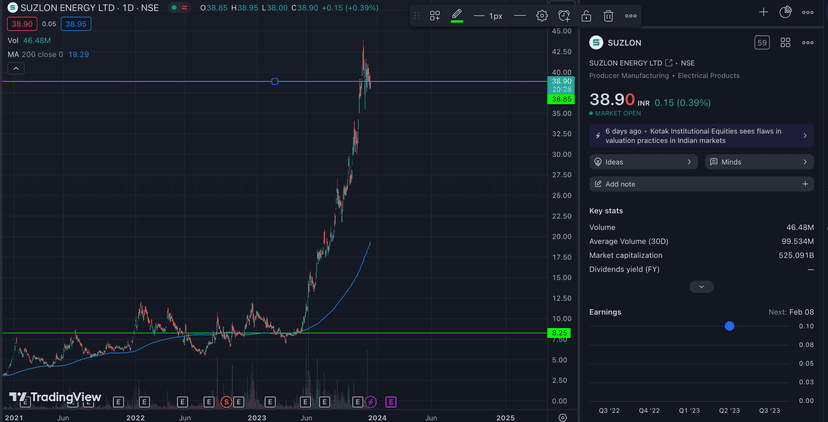Image resolution: width=828 pixels, height=422 pixels.
Task: Expand more key stats with chevron
Action: (701, 287)
